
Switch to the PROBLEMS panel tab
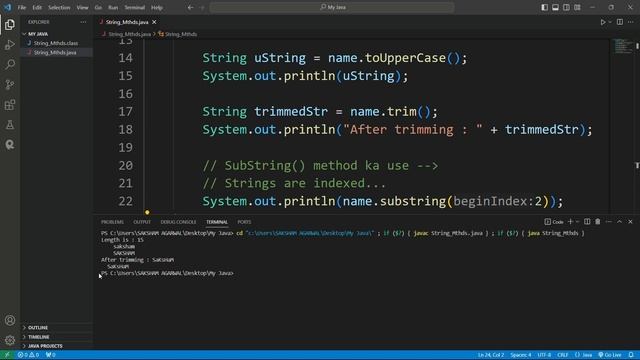click(x=112, y=222)
